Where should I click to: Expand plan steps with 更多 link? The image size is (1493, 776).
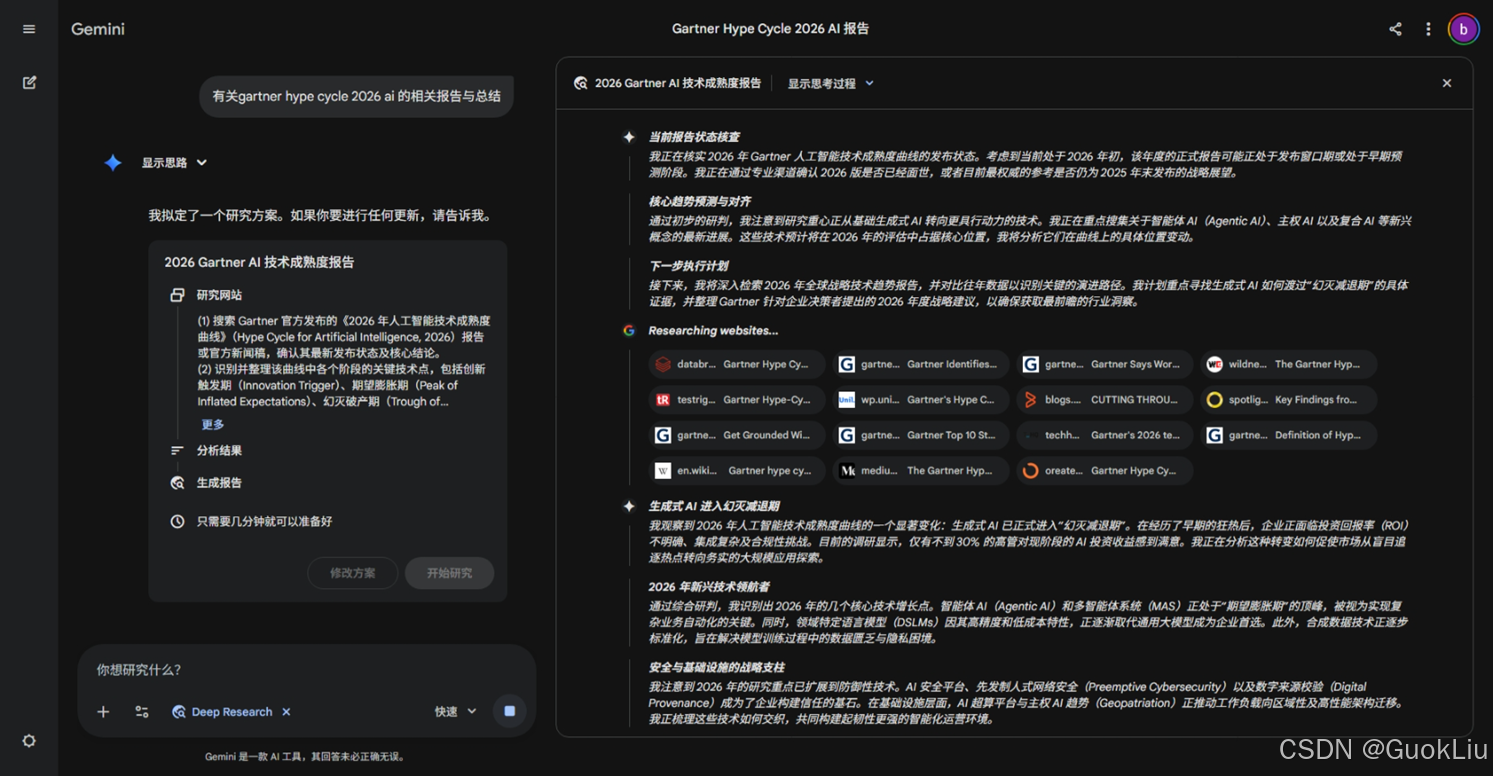click(213, 424)
